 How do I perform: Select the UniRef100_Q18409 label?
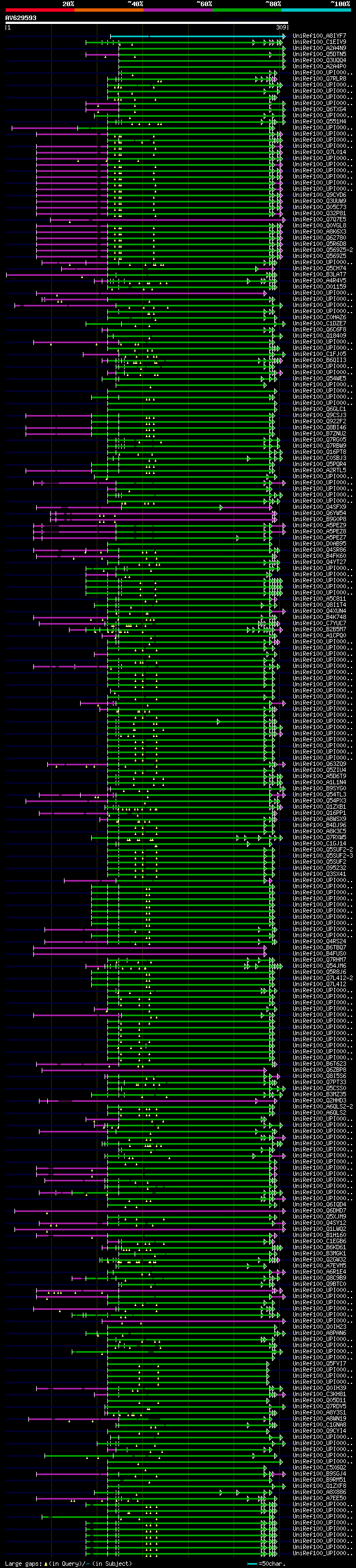pyautogui.click(x=319, y=335)
